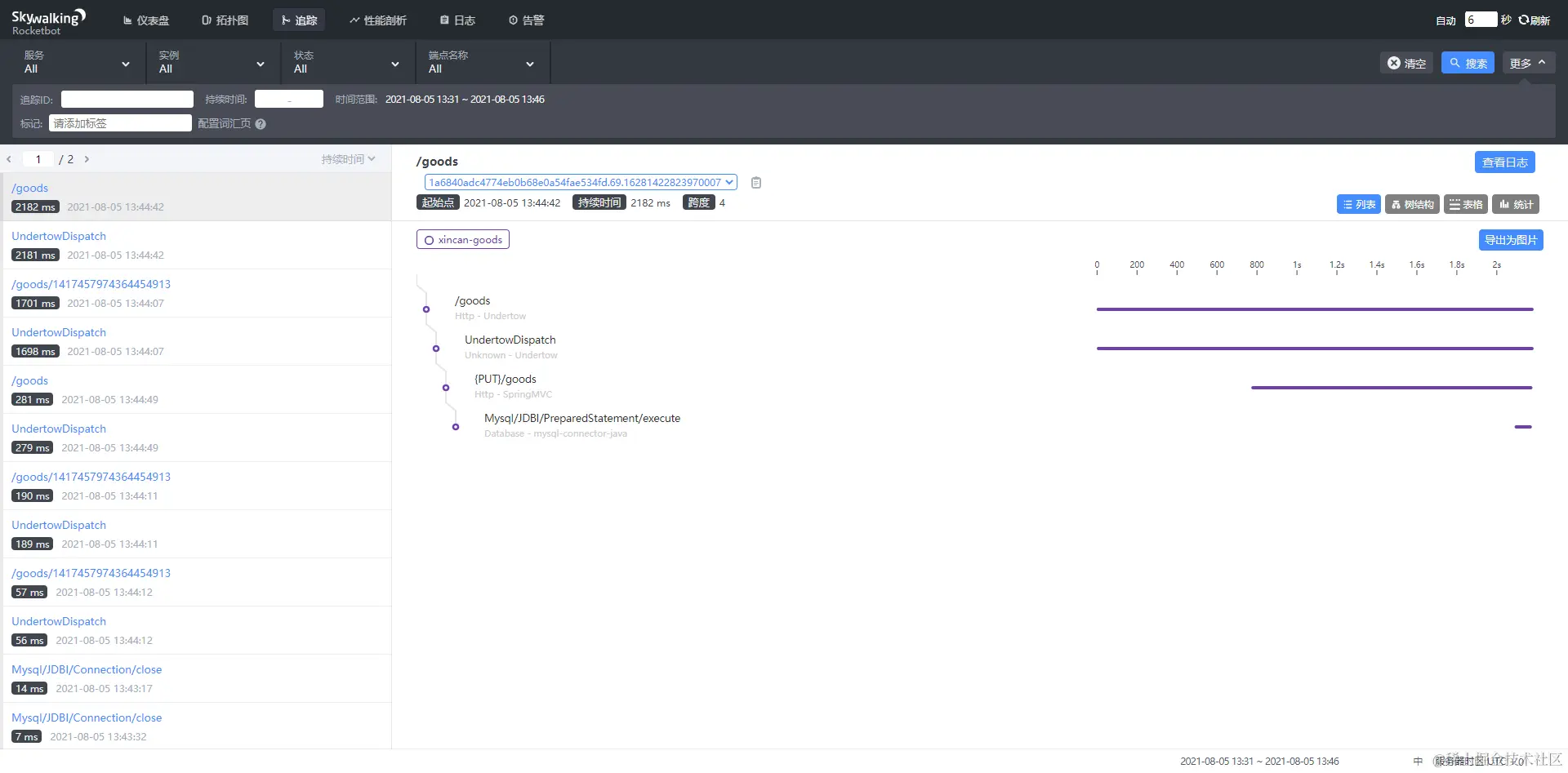Click the Skywalking Rocketbot logo
This screenshot has height=773, width=1568.
48,21
